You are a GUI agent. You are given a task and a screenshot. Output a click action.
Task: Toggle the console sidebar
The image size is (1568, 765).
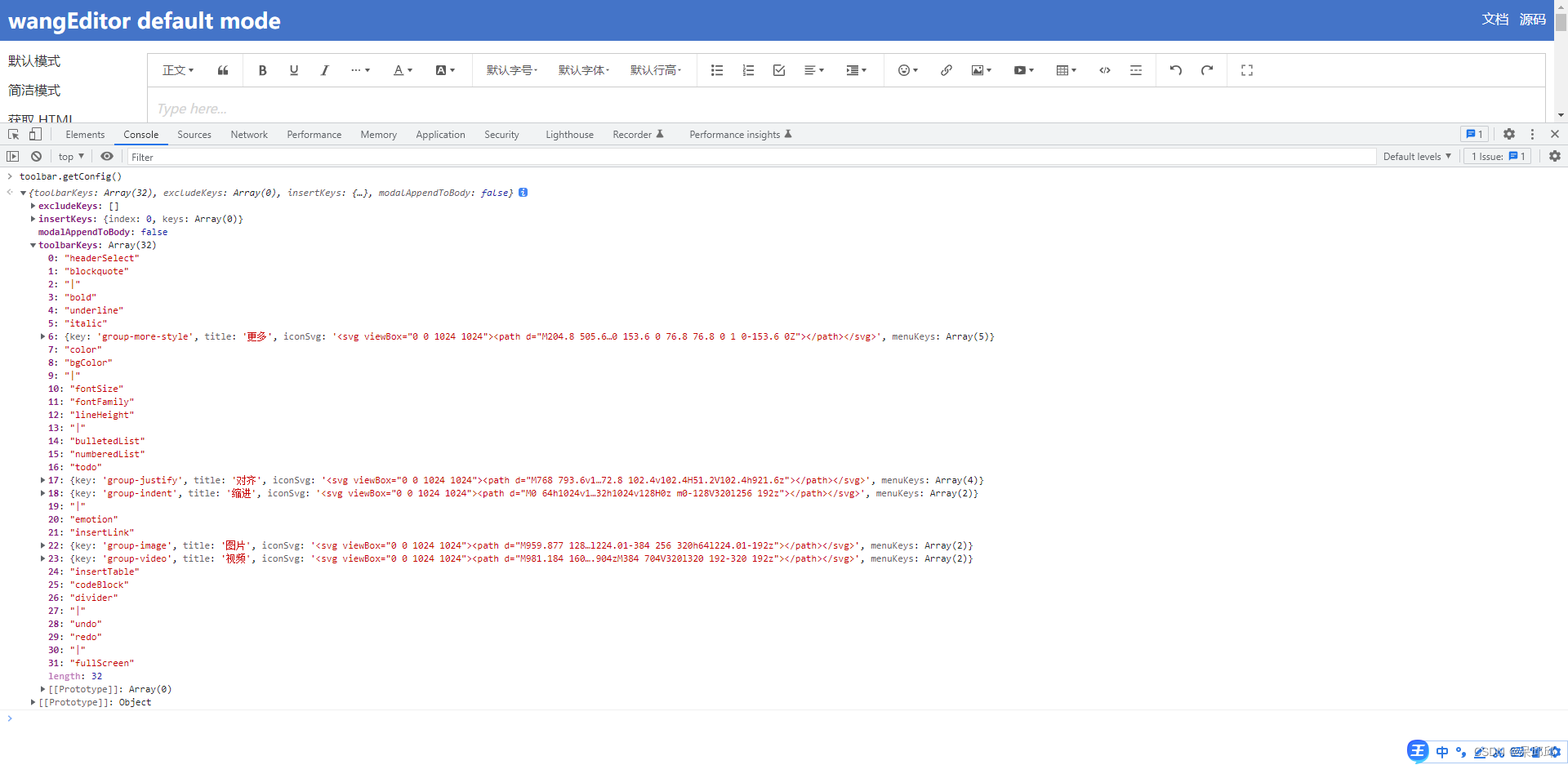[x=12, y=157]
